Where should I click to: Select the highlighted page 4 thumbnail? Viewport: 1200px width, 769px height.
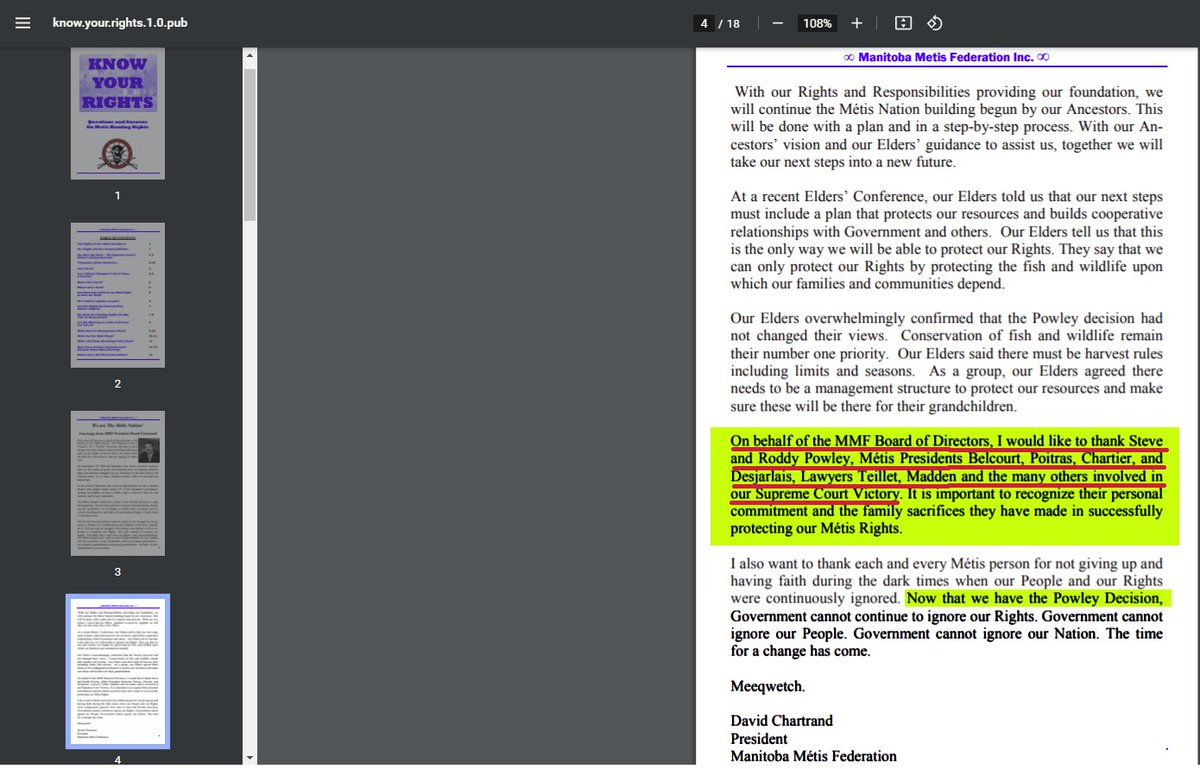coord(117,671)
